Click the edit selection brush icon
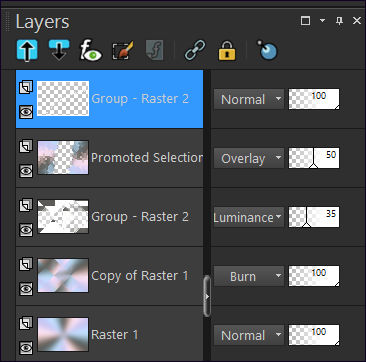The width and height of the screenshot is (366, 362). coord(123,51)
